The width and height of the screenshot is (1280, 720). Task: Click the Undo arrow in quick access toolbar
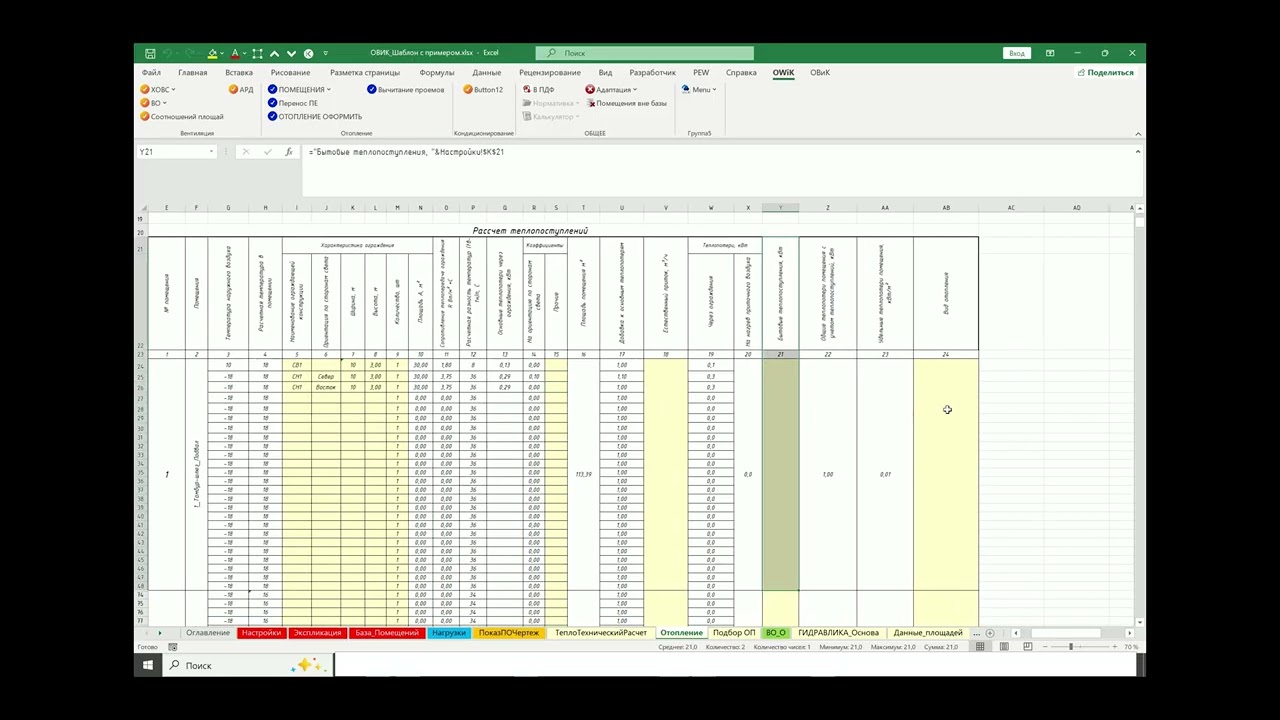tap(167, 53)
